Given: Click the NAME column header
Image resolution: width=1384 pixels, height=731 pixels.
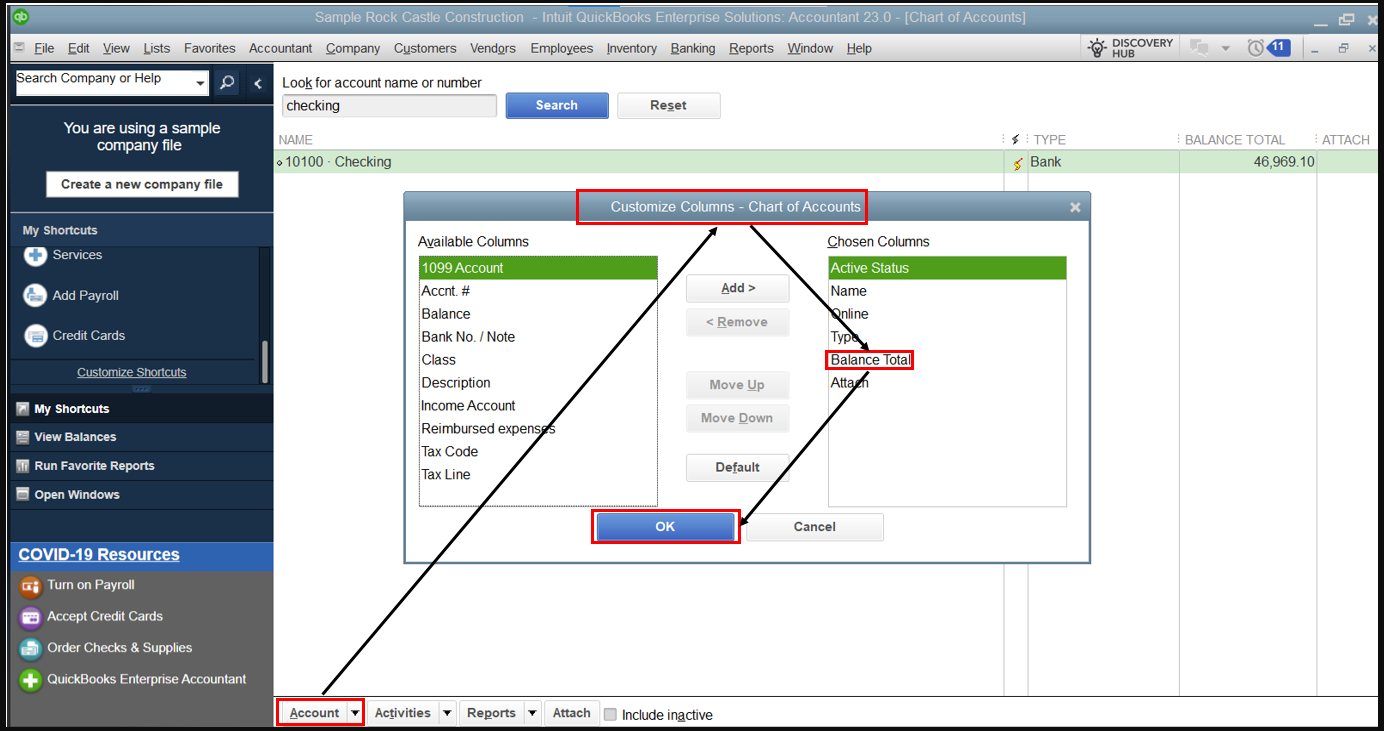Looking at the screenshot, I should coord(295,140).
